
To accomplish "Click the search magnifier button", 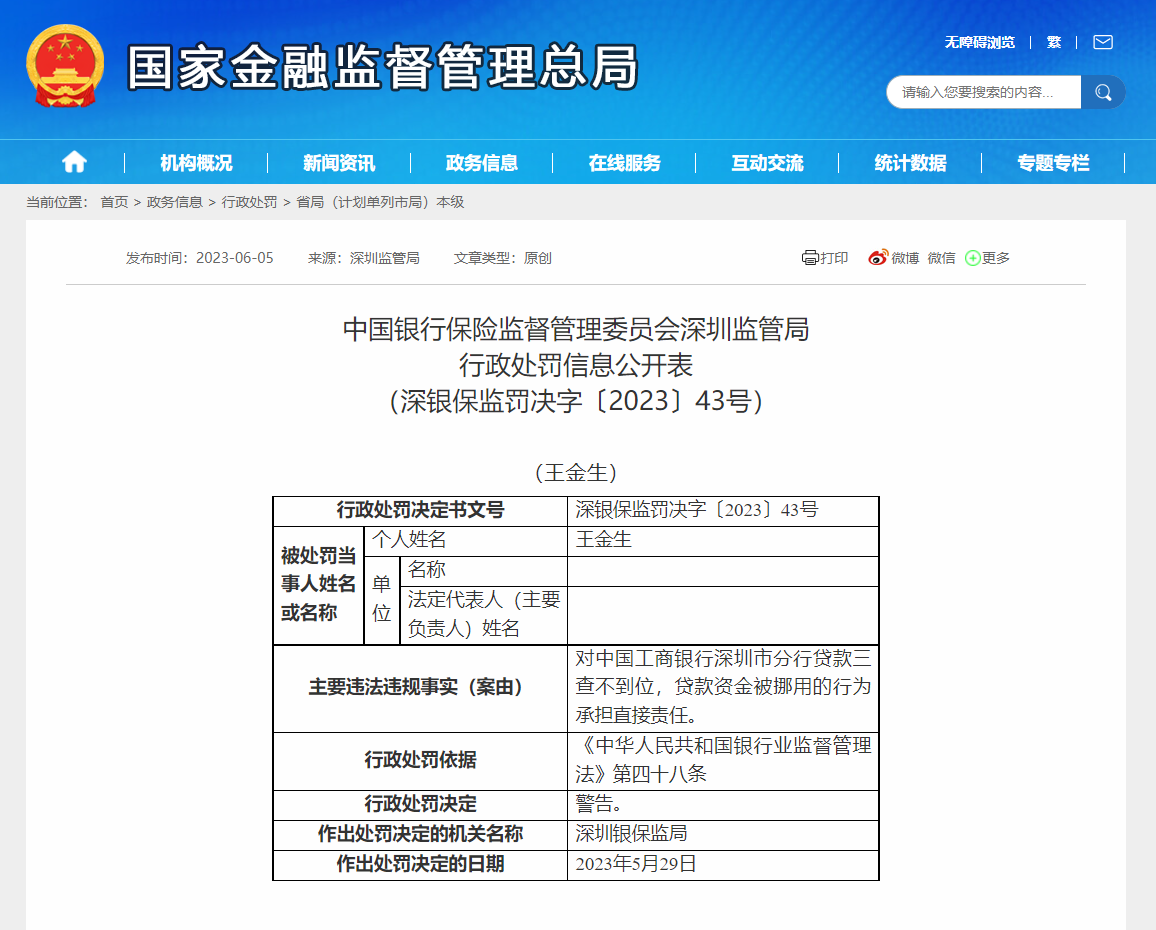I will [x=1103, y=92].
